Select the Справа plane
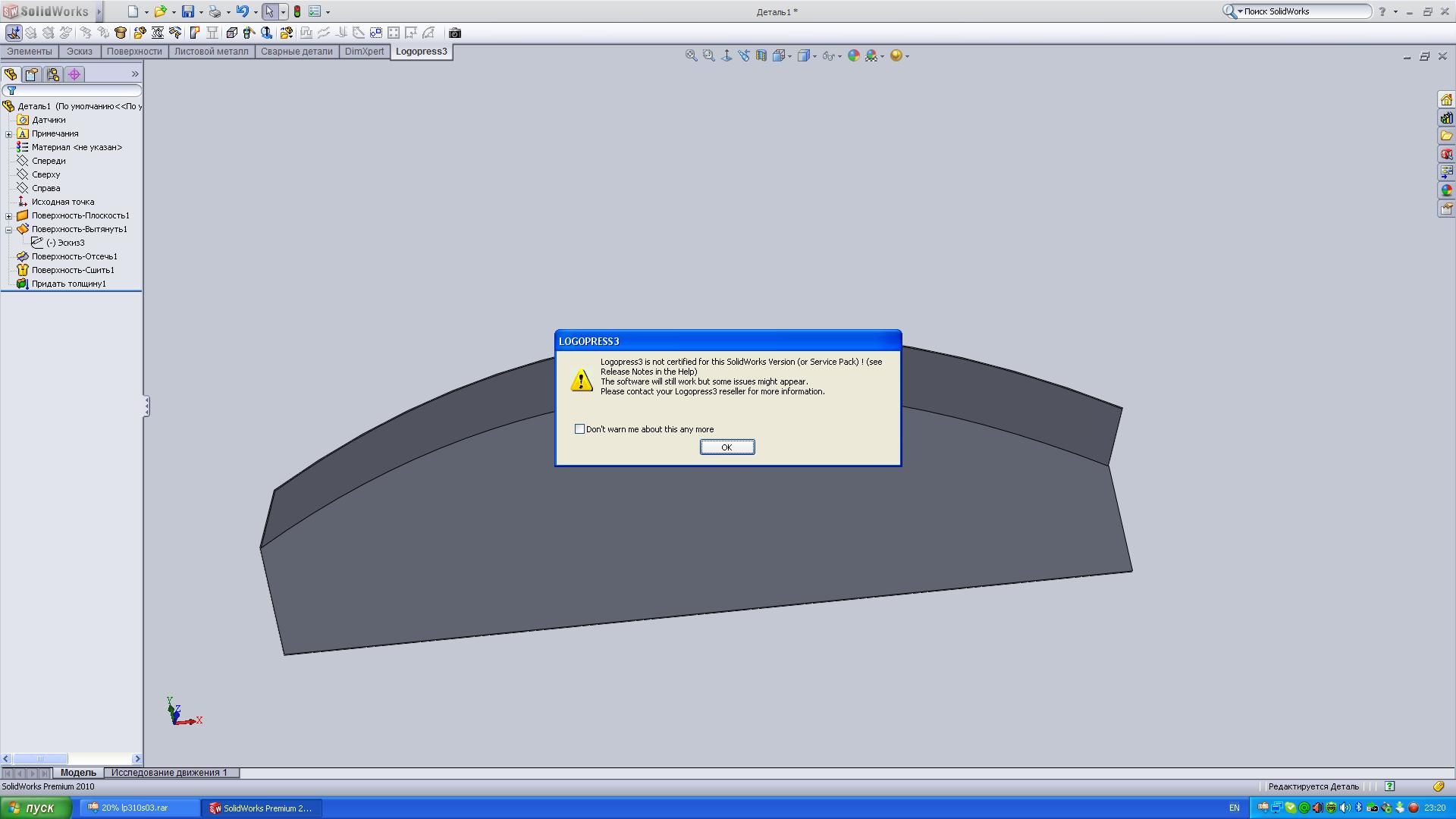This screenshot has height=819, width=1456. point(45,188)
